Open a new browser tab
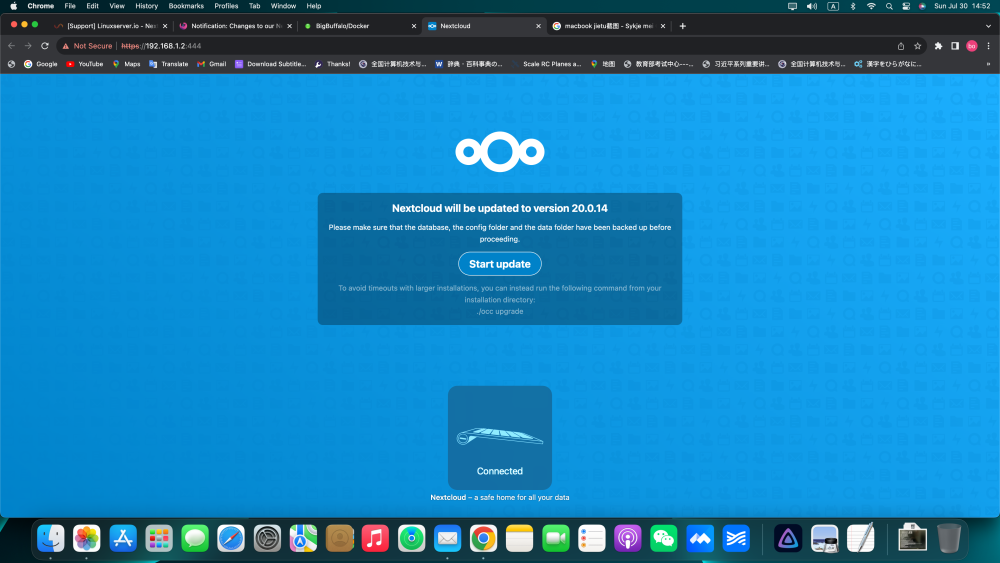1000x563 pixels. click(682, 26)
